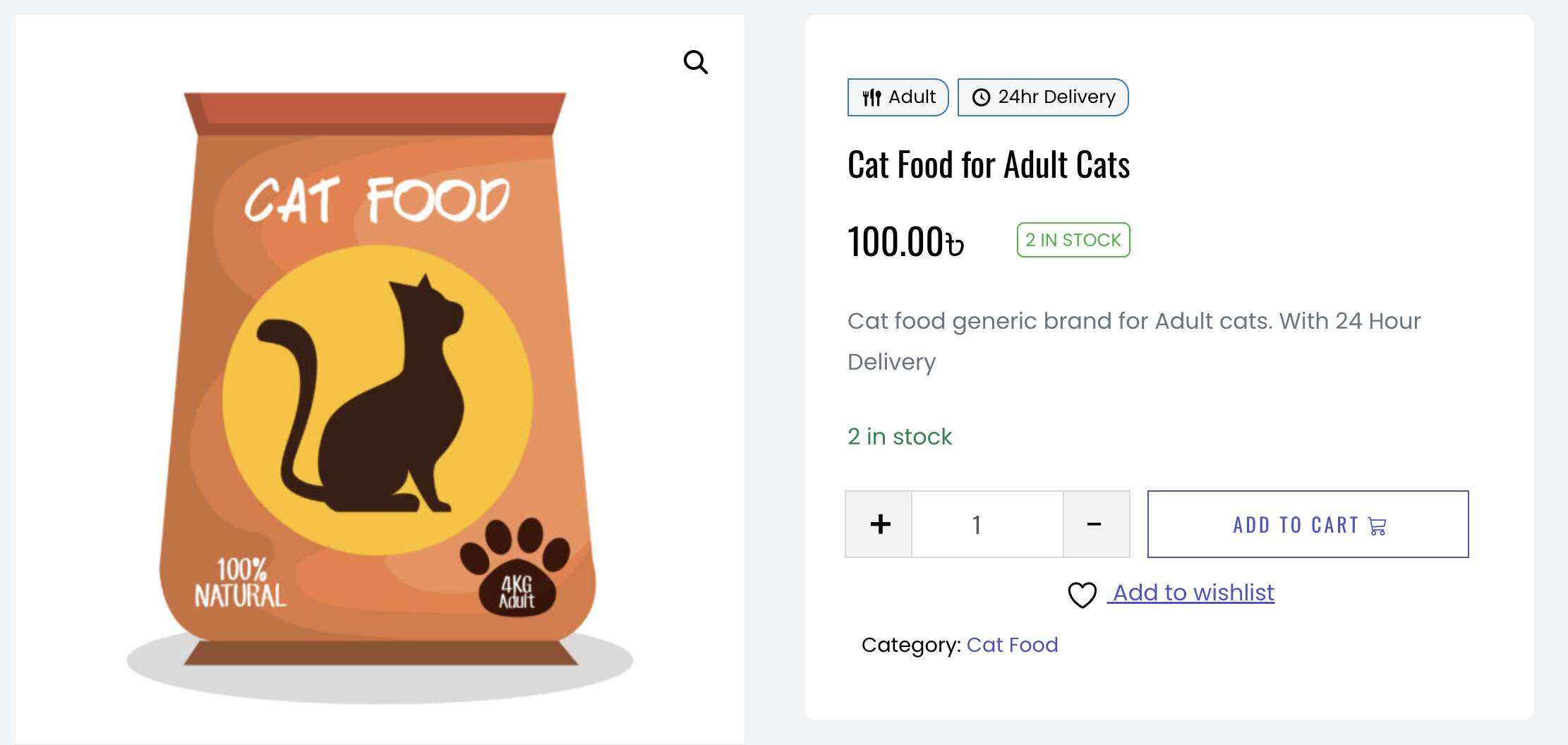Open the Cat Food category page
The width and height of the screenshot is (1568, 745).
click(x=1013, y=644)
